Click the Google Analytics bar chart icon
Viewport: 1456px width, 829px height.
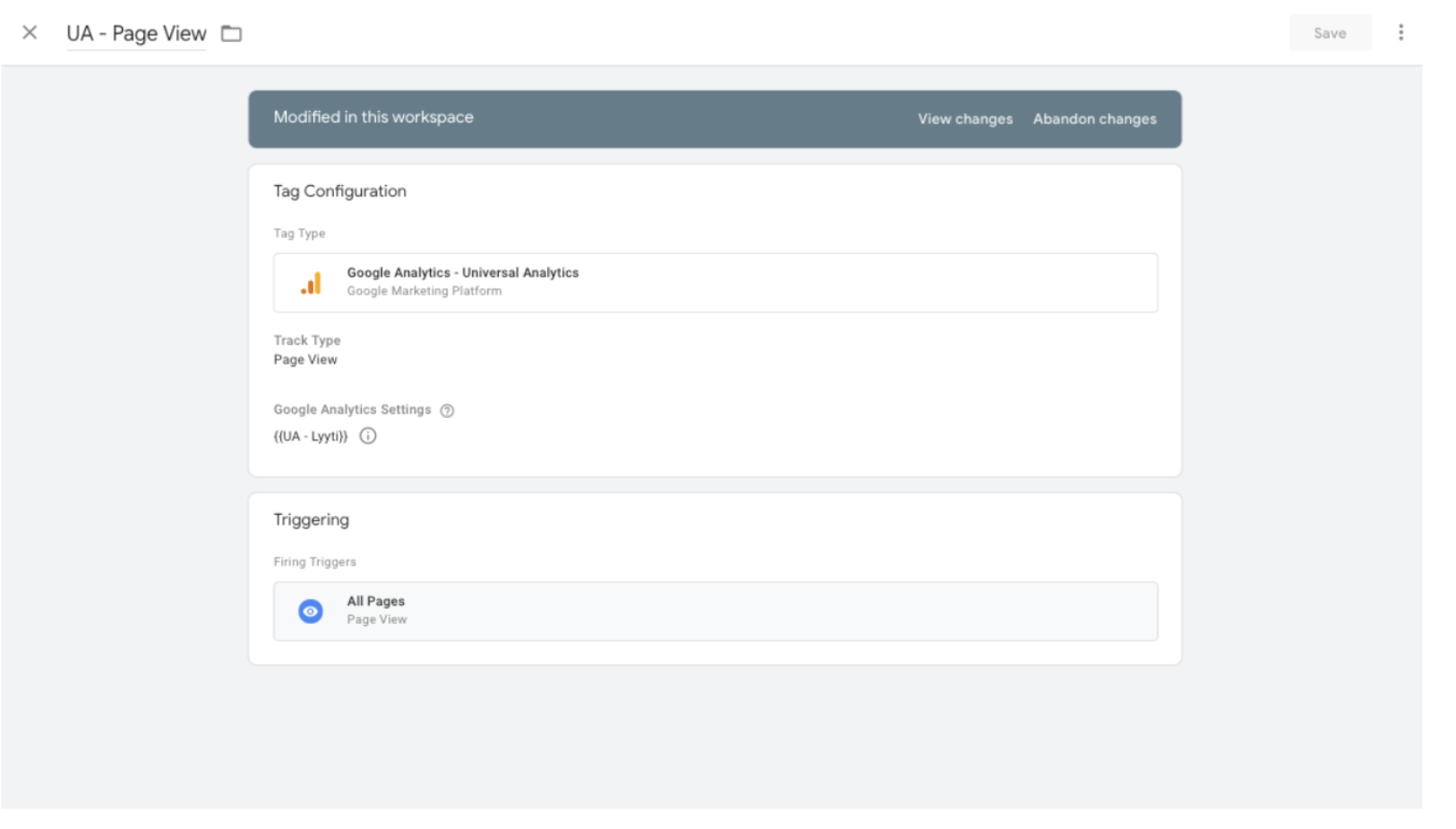(x=311, y=283)
